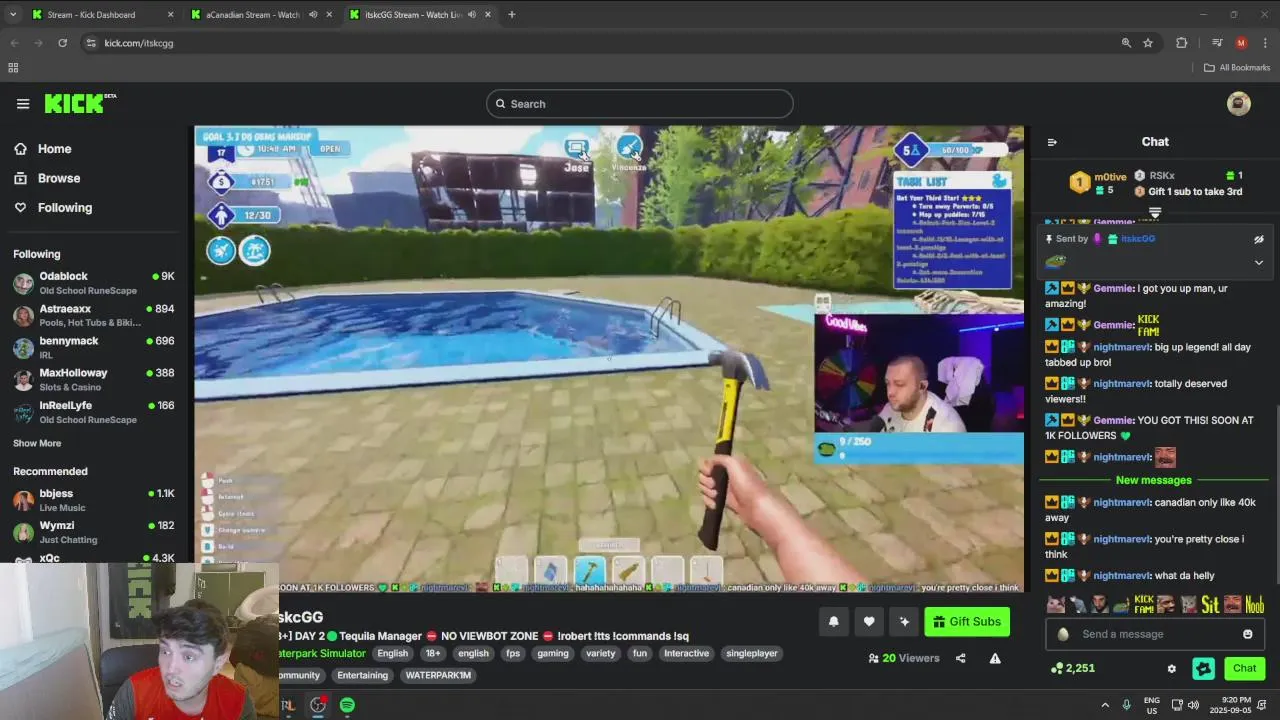Open InReelLyfe channel in Following list
Viewport: 1280px width, 720px height.
pos(94,412)
